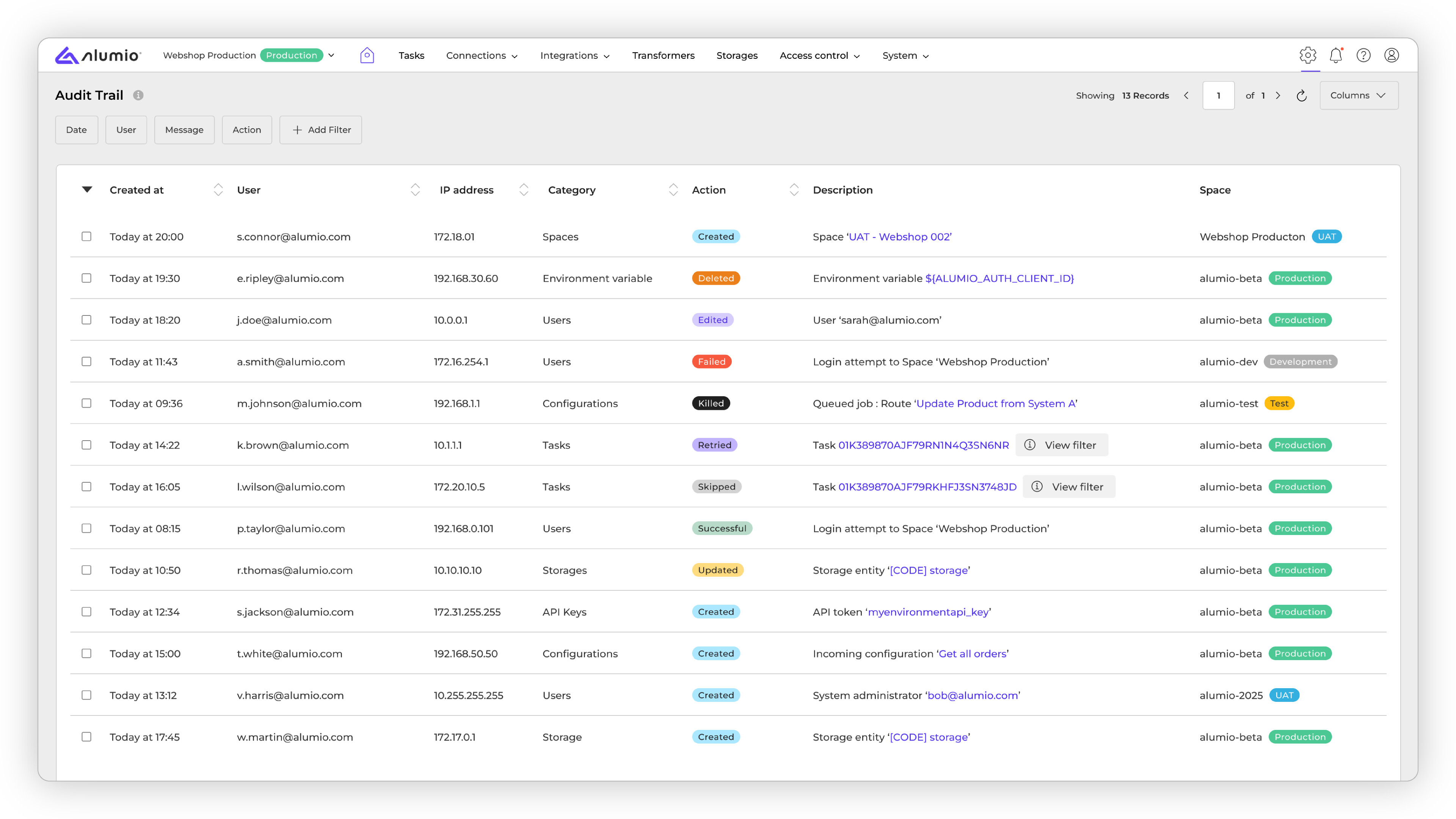Viewport: 1456px width, 819px height.
Task: Sort by Created at column arrows
Action: tap(218, 190)
